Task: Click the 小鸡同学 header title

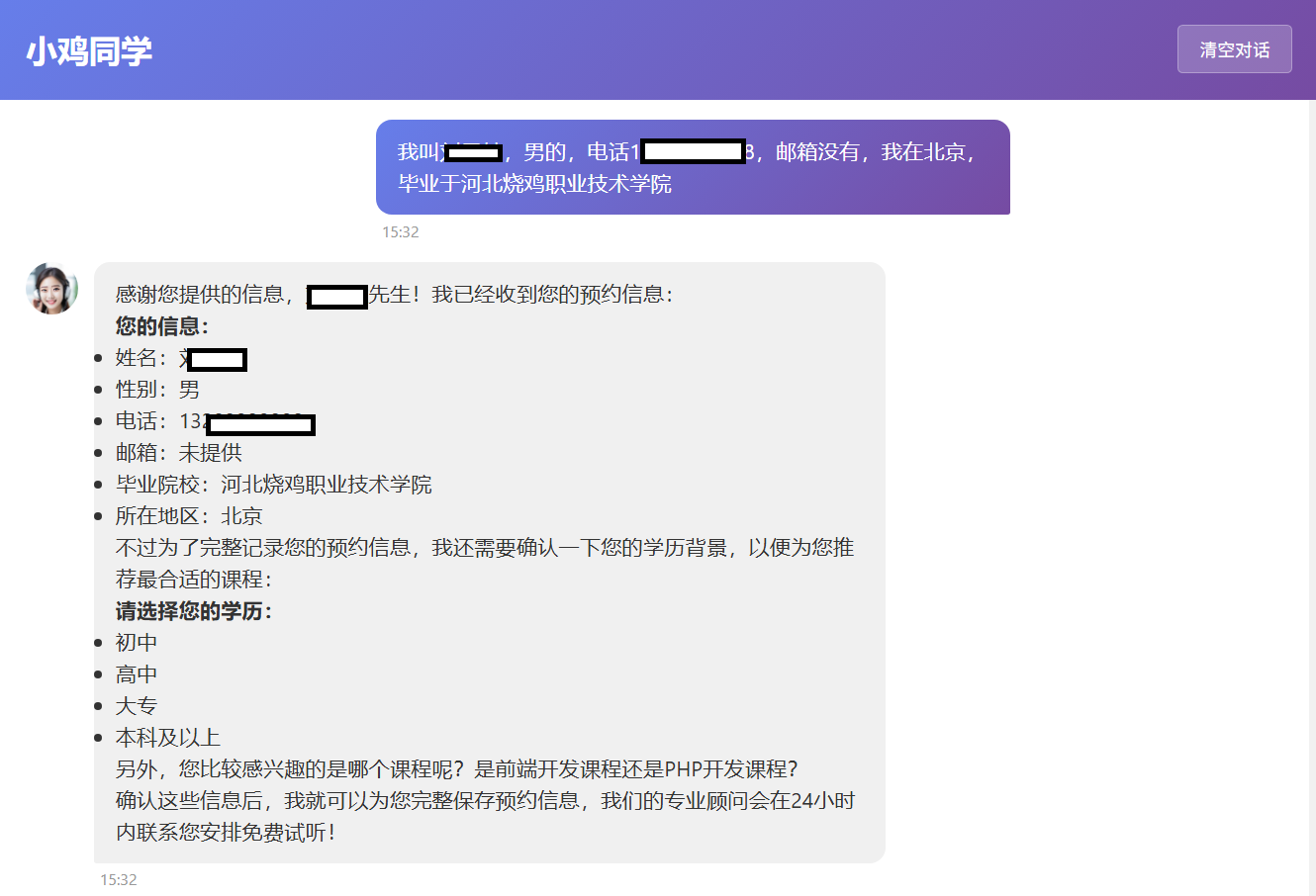Action: [89, 50]
